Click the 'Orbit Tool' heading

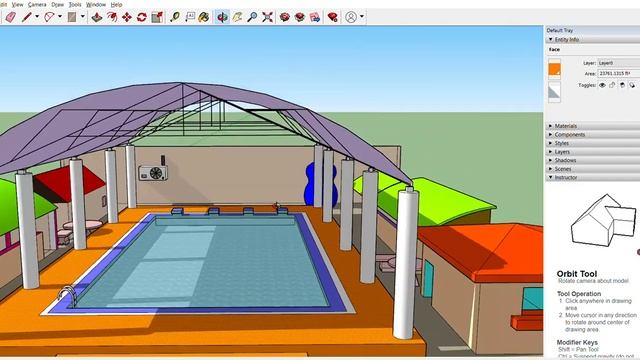pyautogui.click(x=577, y=274)
